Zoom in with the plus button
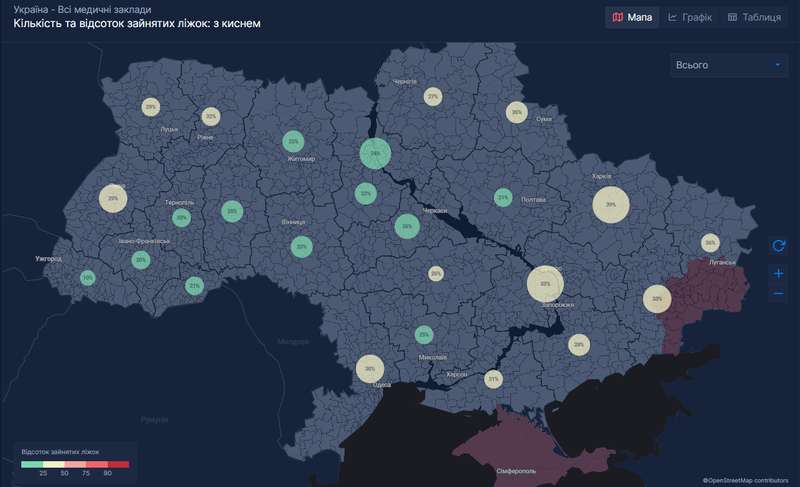 click(x=779, y=273)
